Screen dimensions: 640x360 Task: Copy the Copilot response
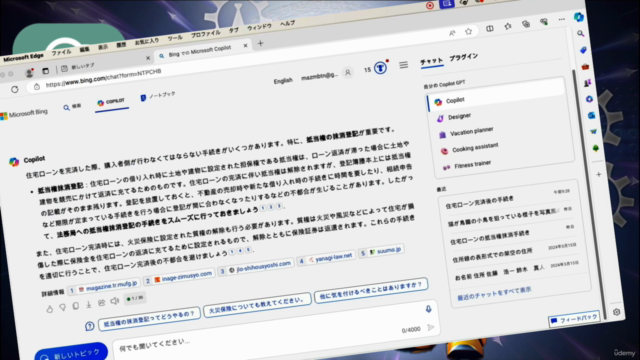pos(76,306)
